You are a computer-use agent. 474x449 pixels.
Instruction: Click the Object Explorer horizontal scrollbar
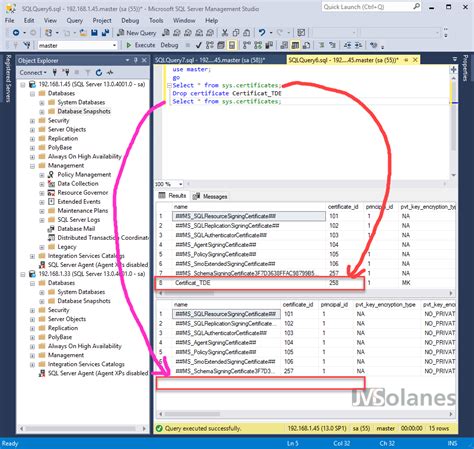pos(83,428)
